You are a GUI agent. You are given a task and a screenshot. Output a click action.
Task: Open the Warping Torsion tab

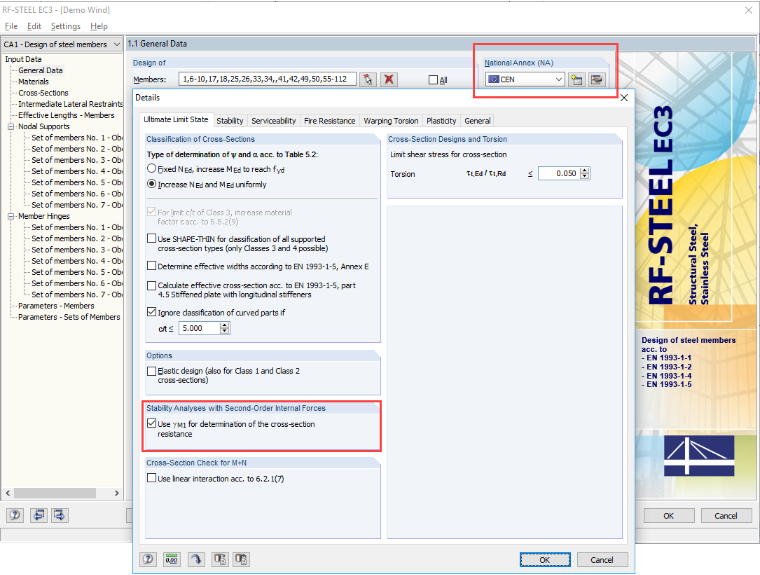coord(391,121)
